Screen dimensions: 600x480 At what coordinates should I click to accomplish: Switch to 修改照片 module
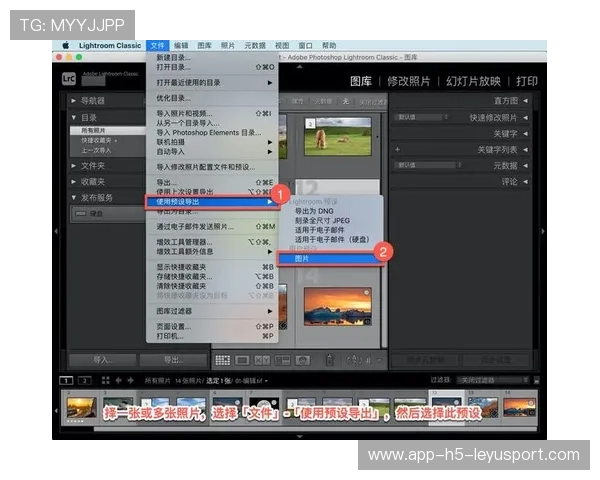(408, 81)
